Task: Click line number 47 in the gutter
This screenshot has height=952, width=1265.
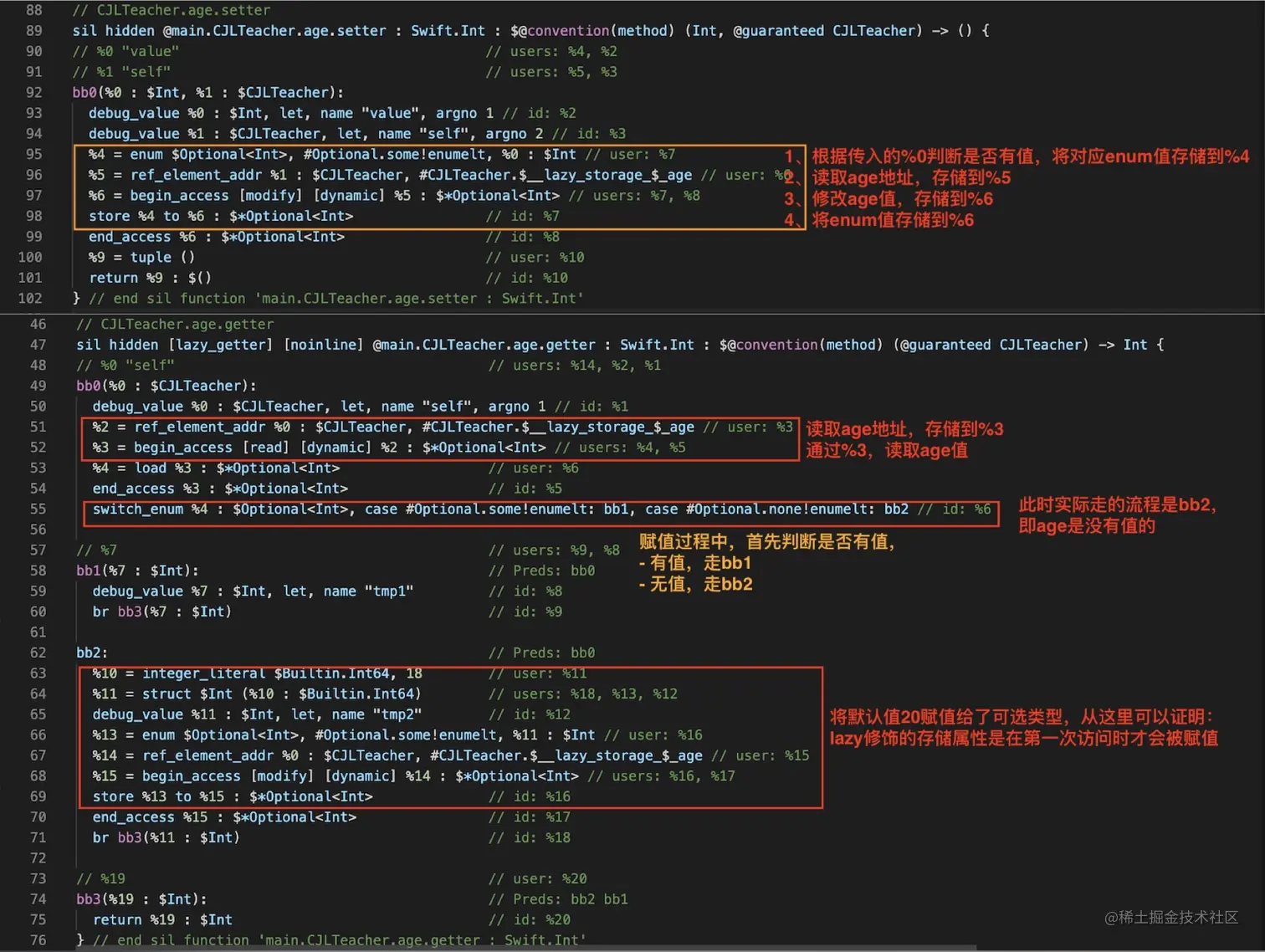Action: tap(38, 345)
